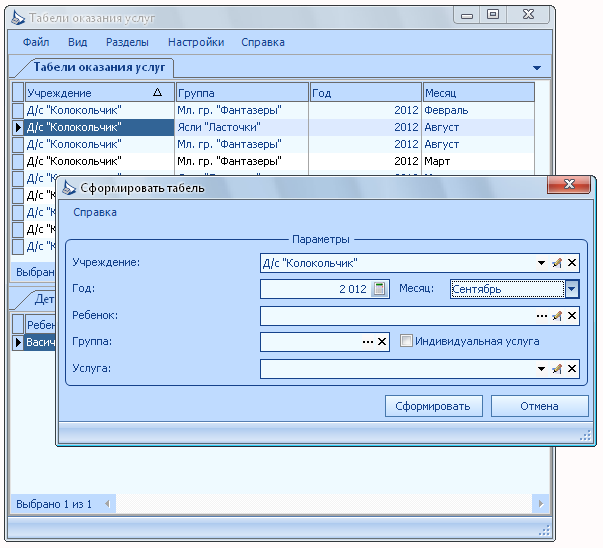Click the Отмена button
Image resolution: width=603 pixels, height=548 pixels.
coord(539,406)
